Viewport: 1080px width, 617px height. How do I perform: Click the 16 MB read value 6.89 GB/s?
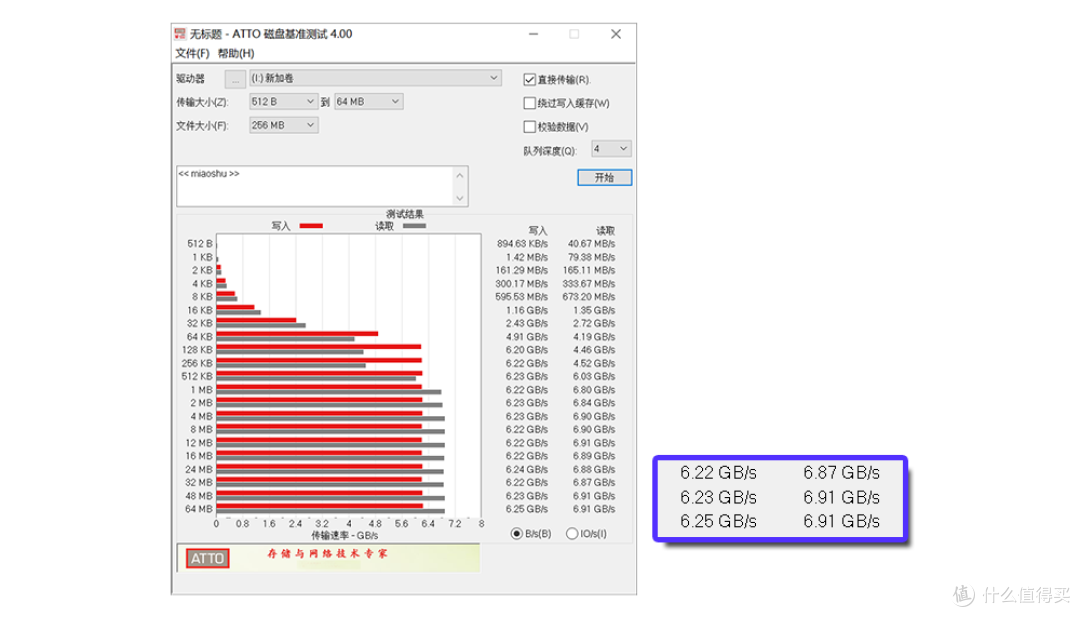tap(594, 456)
